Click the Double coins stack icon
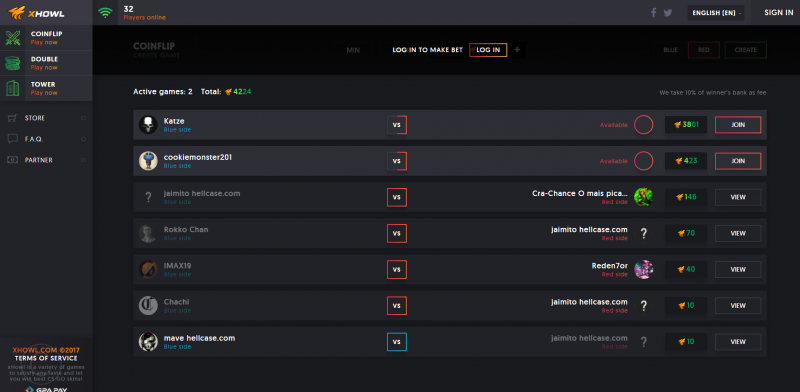 13,63
